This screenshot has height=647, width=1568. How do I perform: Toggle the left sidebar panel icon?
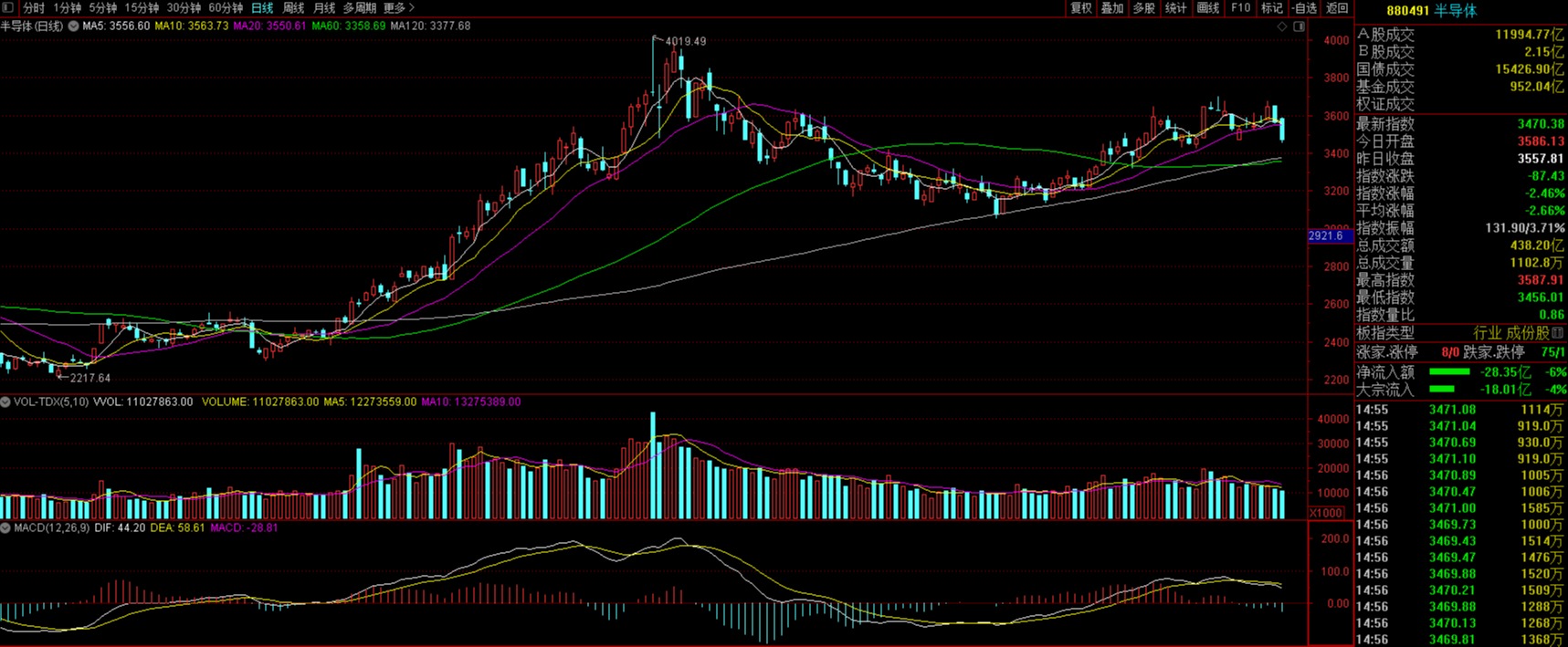pyautogui.click(x=8, y=7)
